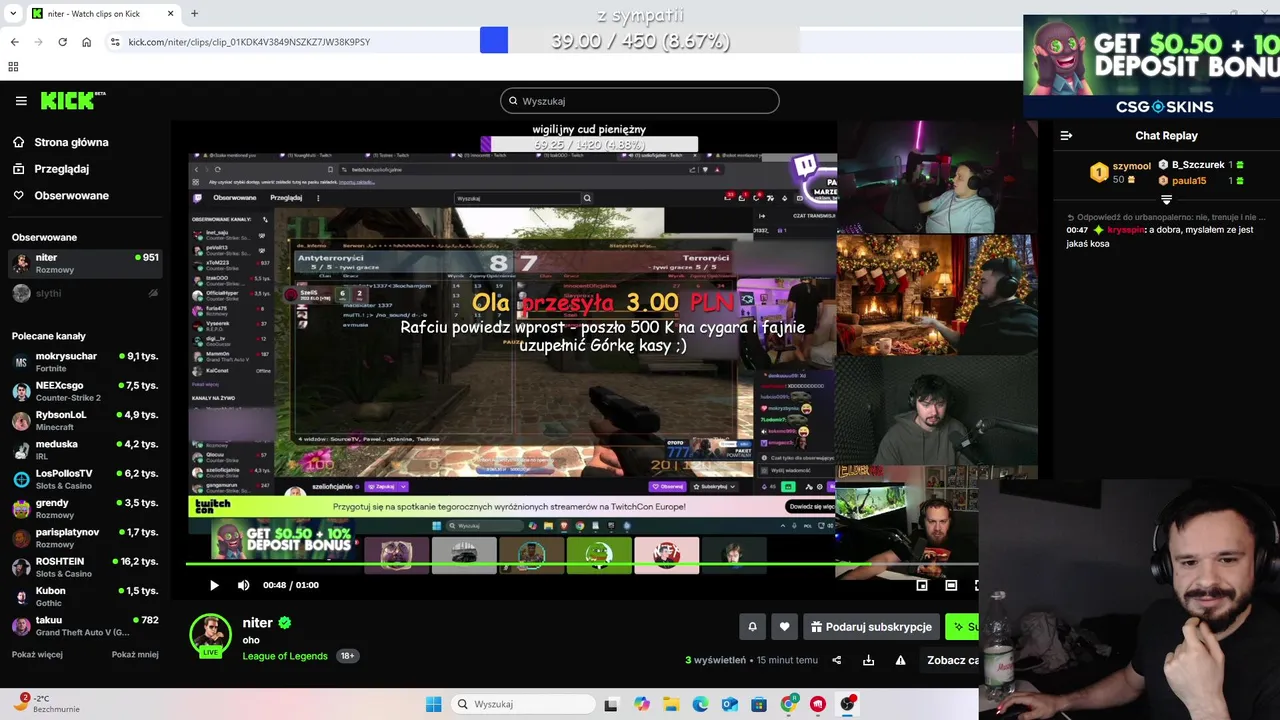The height and width of the screenshot is (720, 1280).
Task: Toggle theater mode in player
Action: pos(951,585)
